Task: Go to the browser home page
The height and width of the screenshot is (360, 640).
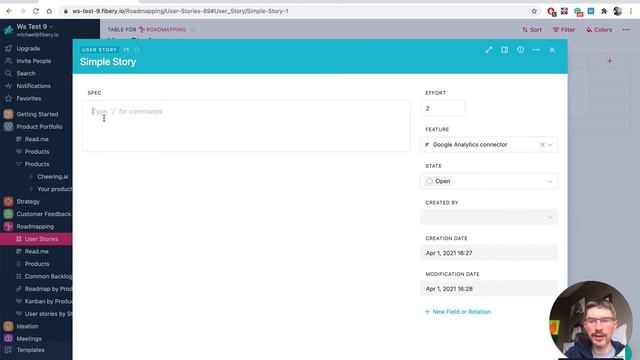Action: click(49, 11)
